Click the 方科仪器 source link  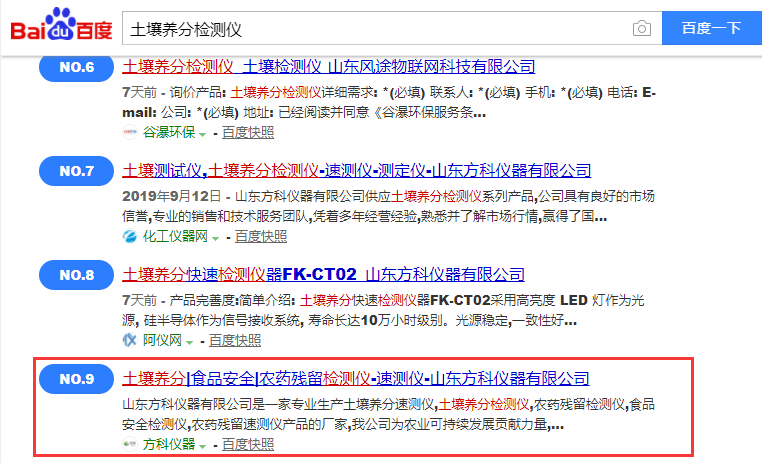169,444
